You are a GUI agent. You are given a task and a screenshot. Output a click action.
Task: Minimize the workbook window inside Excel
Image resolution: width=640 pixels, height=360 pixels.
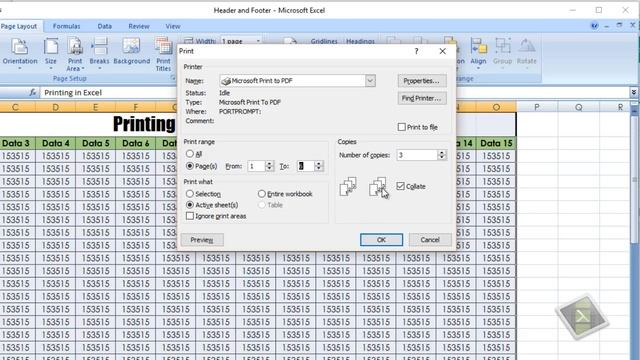click(x=607, y=26)
